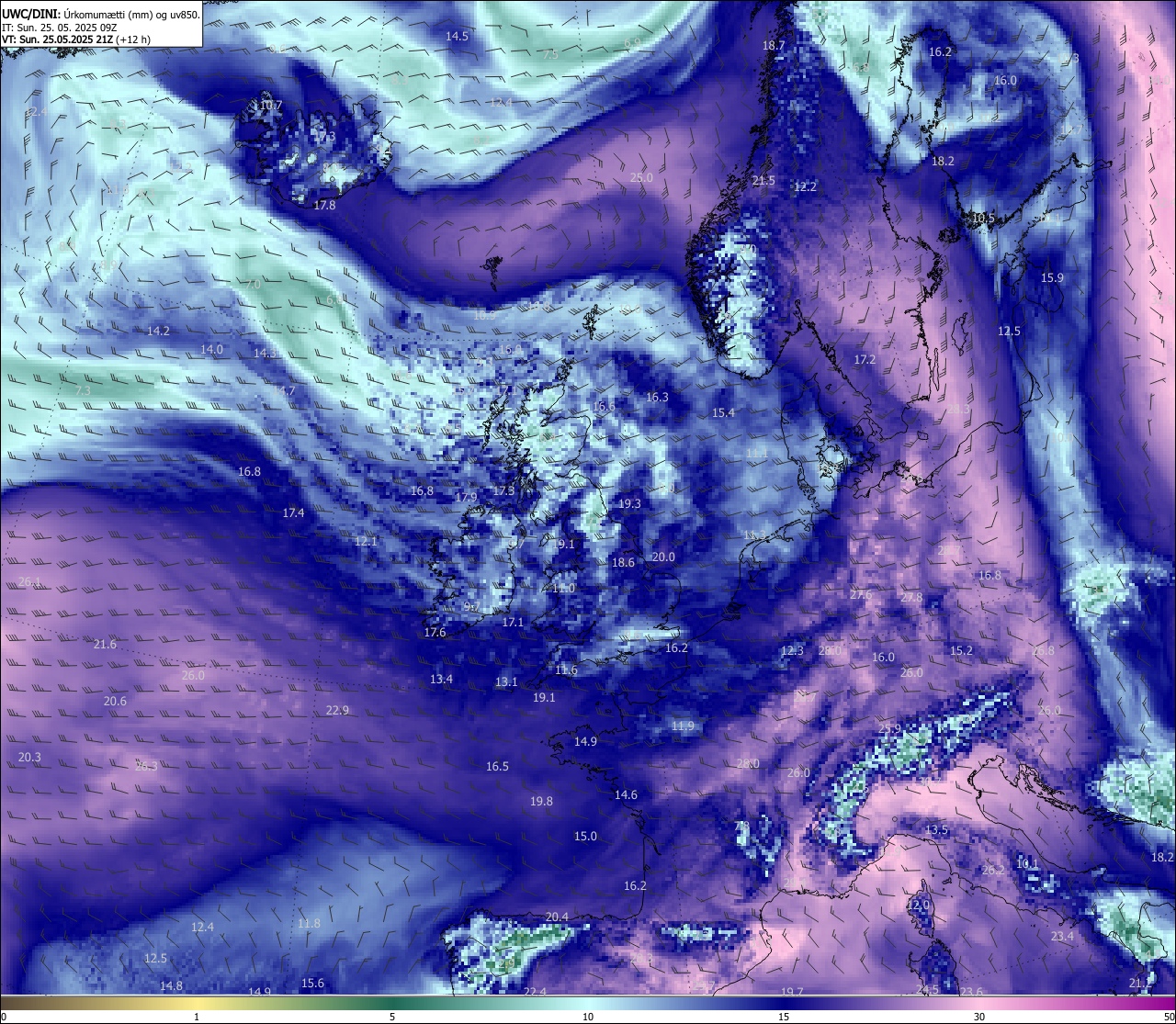Click the 10.5 value near Finland
This screenshot has width=1176, height=1024.
point(983,218)
